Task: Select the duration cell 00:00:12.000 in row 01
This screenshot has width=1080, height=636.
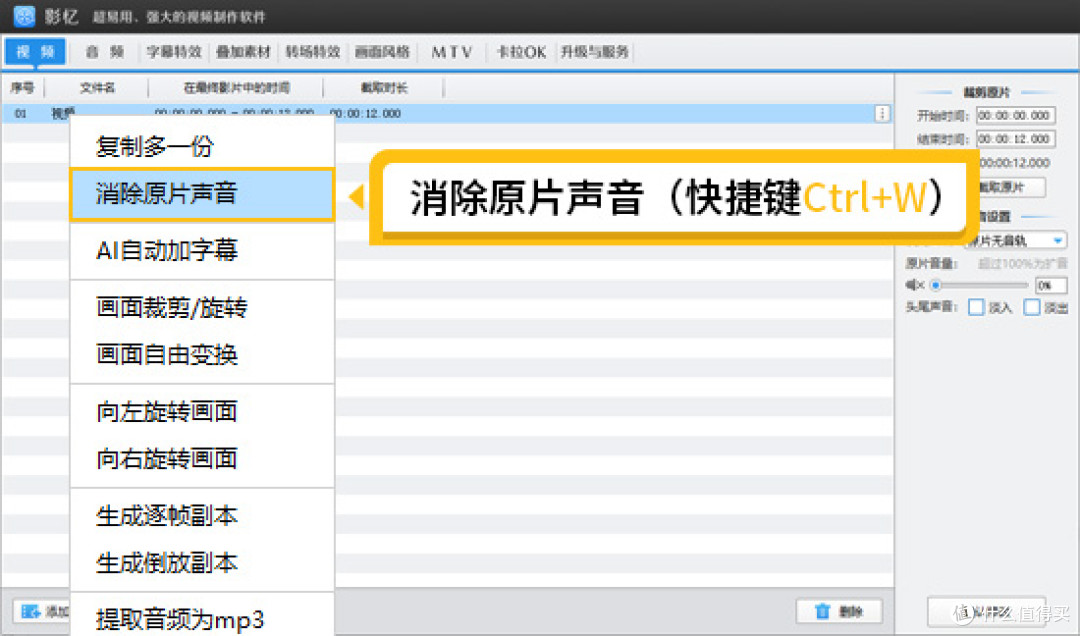Action: [366, 114]
